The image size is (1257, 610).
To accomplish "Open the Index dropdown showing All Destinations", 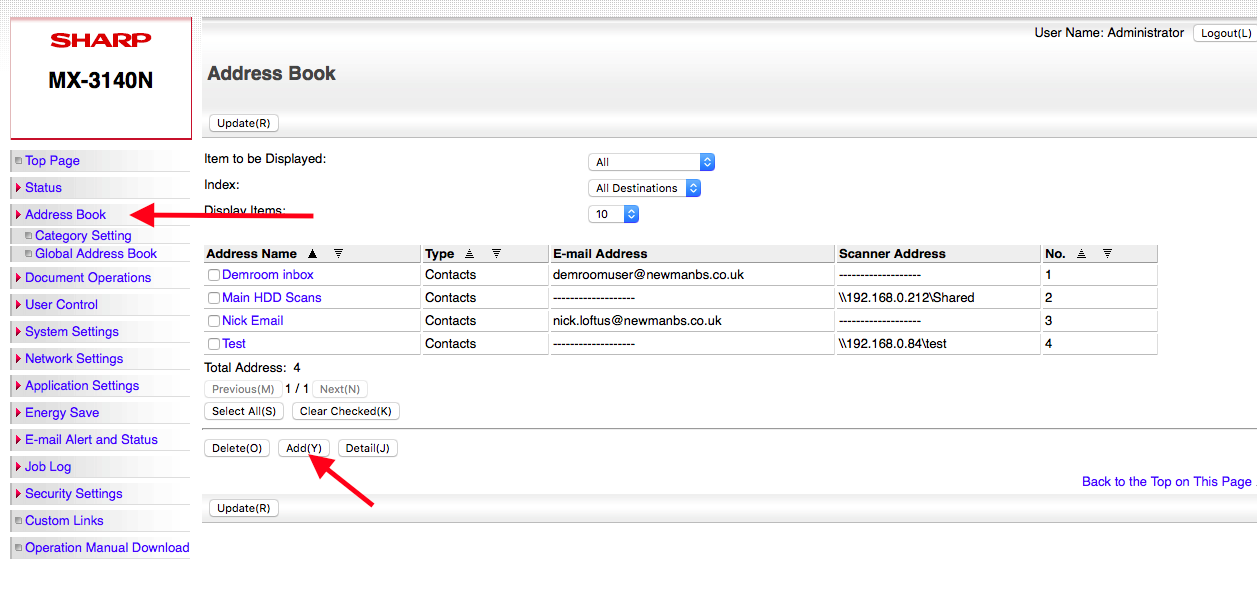I will pos(644,187).
